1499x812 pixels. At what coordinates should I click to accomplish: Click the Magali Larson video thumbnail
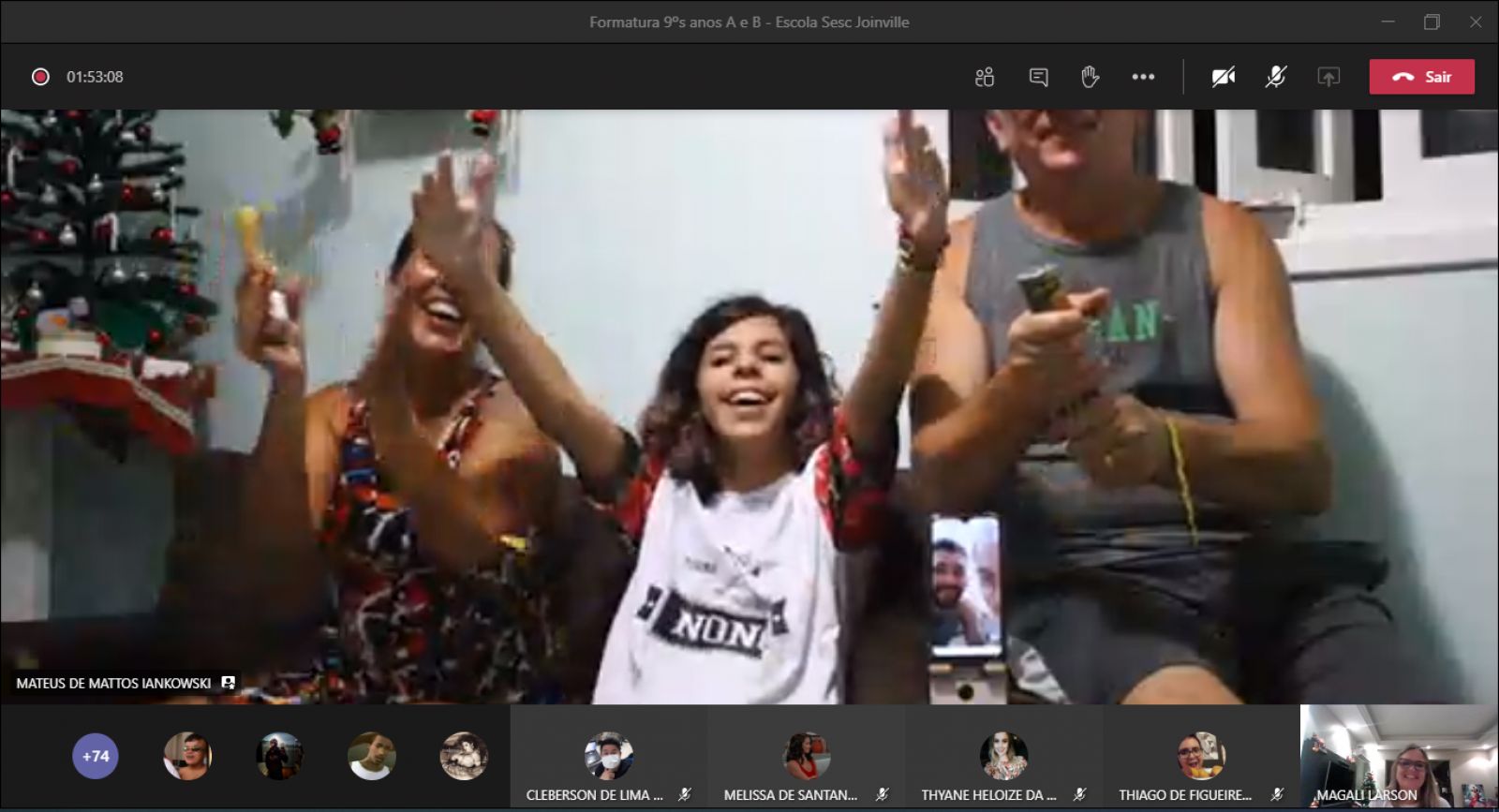click(1399, 757)
